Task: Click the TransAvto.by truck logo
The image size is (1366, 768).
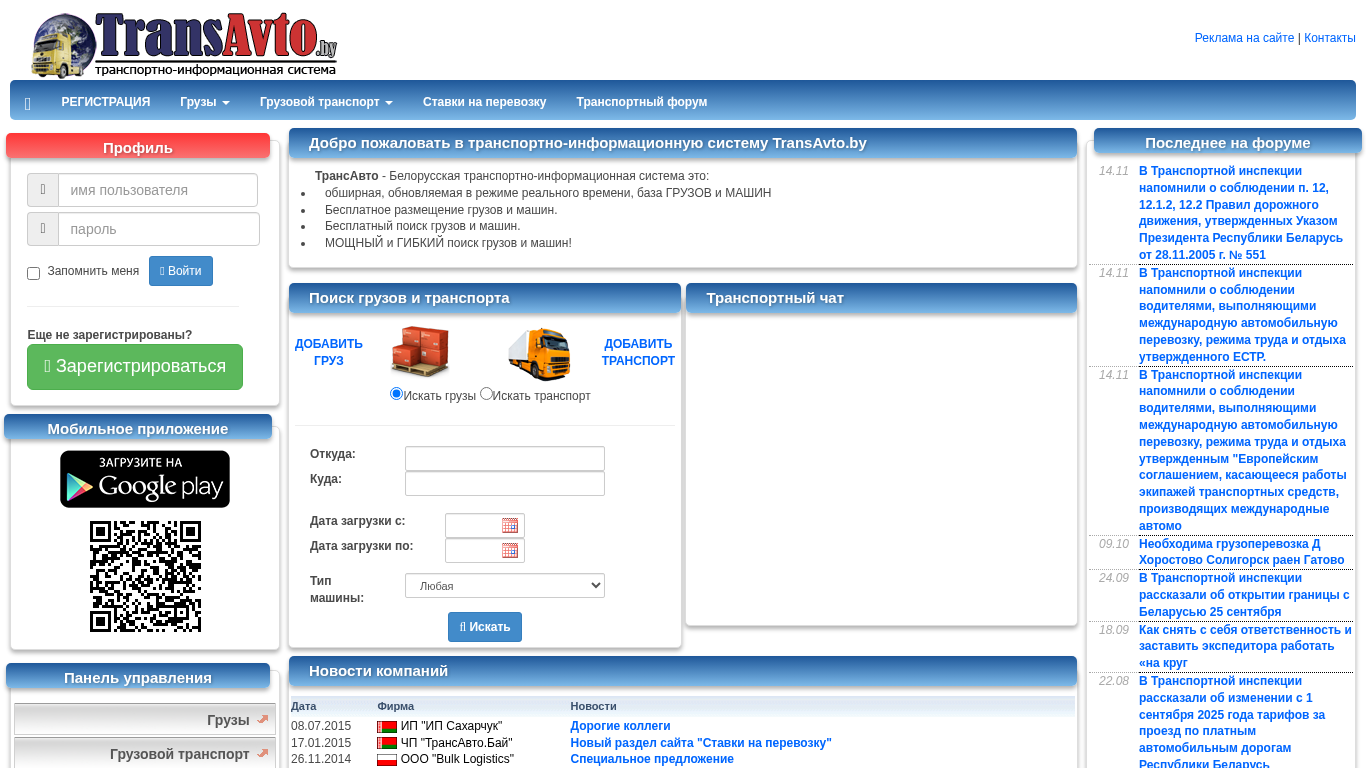Action: [x=185, y=45]
